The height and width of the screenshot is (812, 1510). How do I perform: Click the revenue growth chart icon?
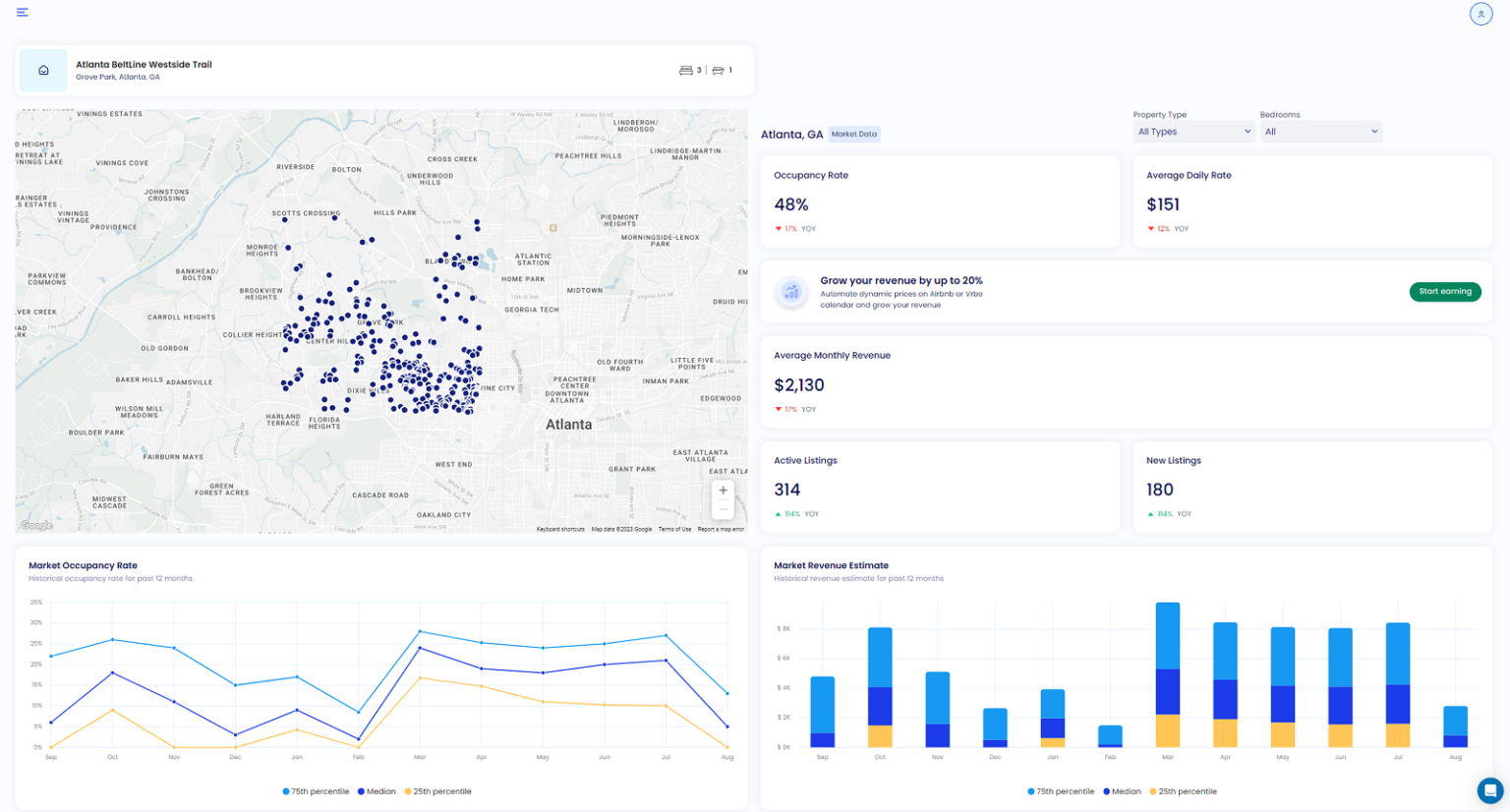[791, 292]
